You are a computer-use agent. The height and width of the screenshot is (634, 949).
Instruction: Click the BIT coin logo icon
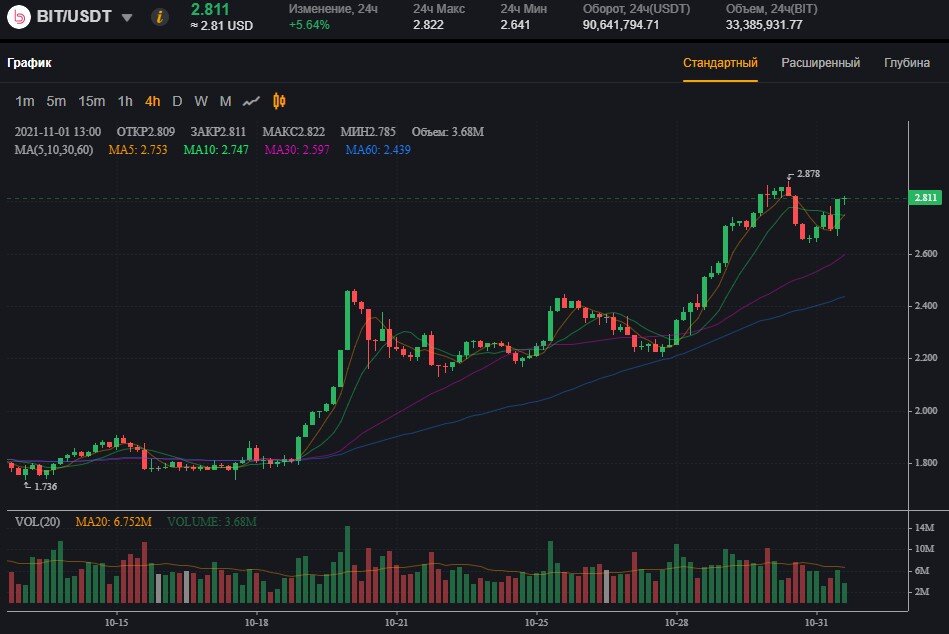tap(19, 17)
